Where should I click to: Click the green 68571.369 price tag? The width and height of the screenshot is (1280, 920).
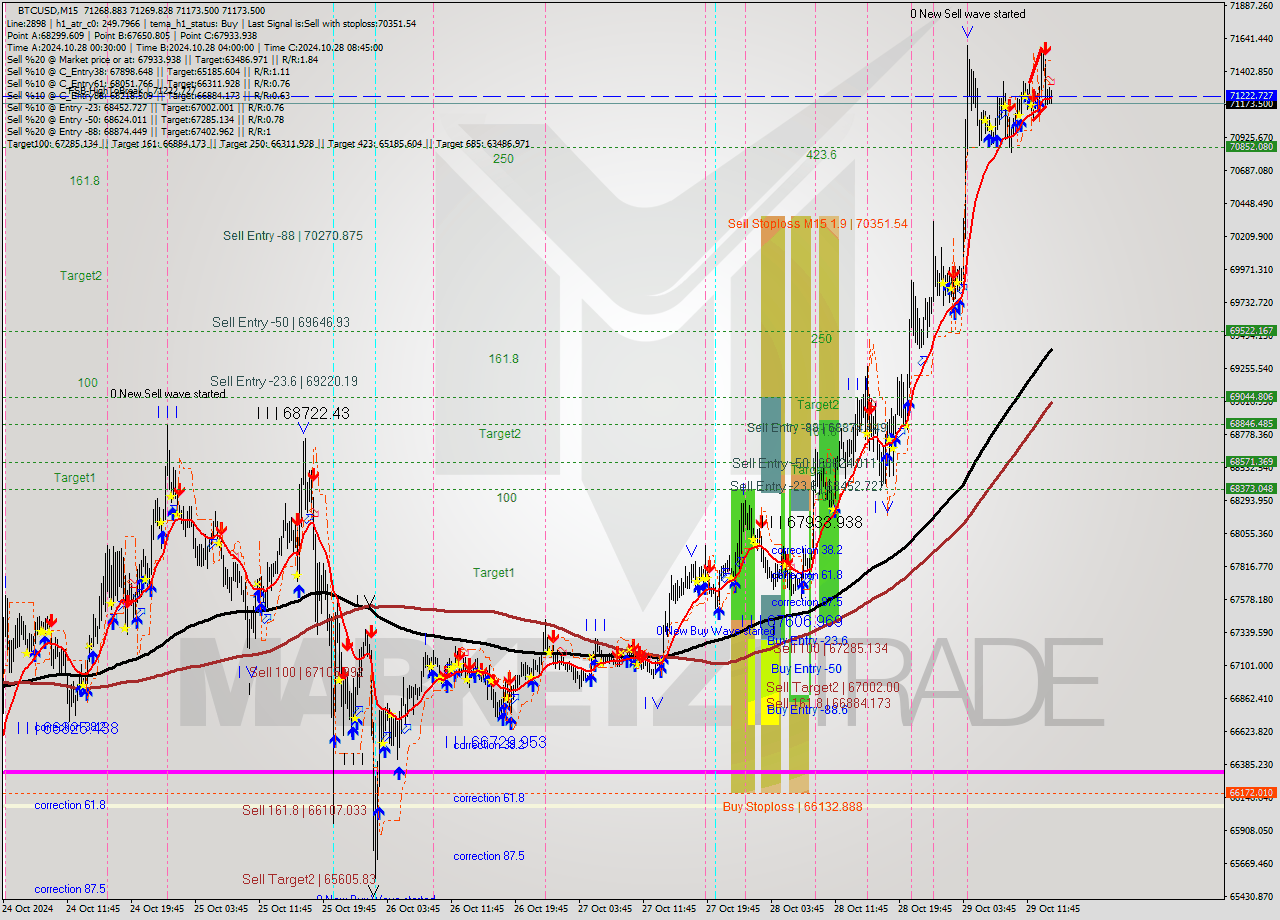pos(1251,461)
